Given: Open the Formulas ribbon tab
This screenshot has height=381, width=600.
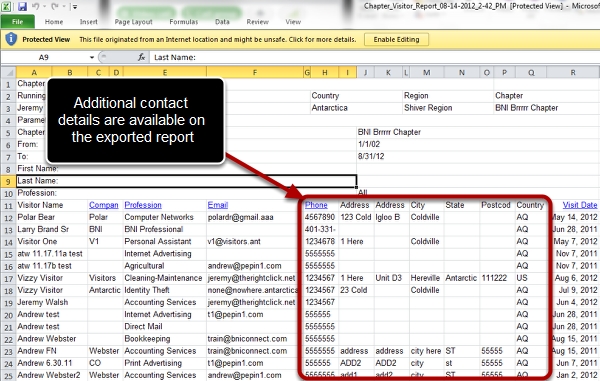Looking at the screenshot, I should point(184,22).
